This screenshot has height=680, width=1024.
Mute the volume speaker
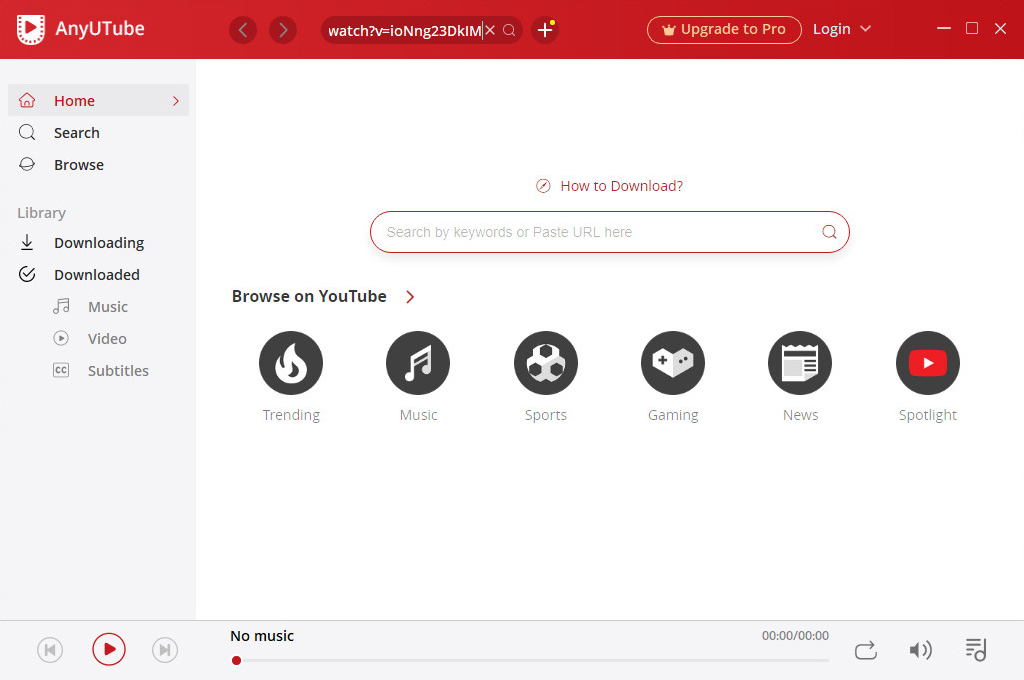(x=920, y=650)
